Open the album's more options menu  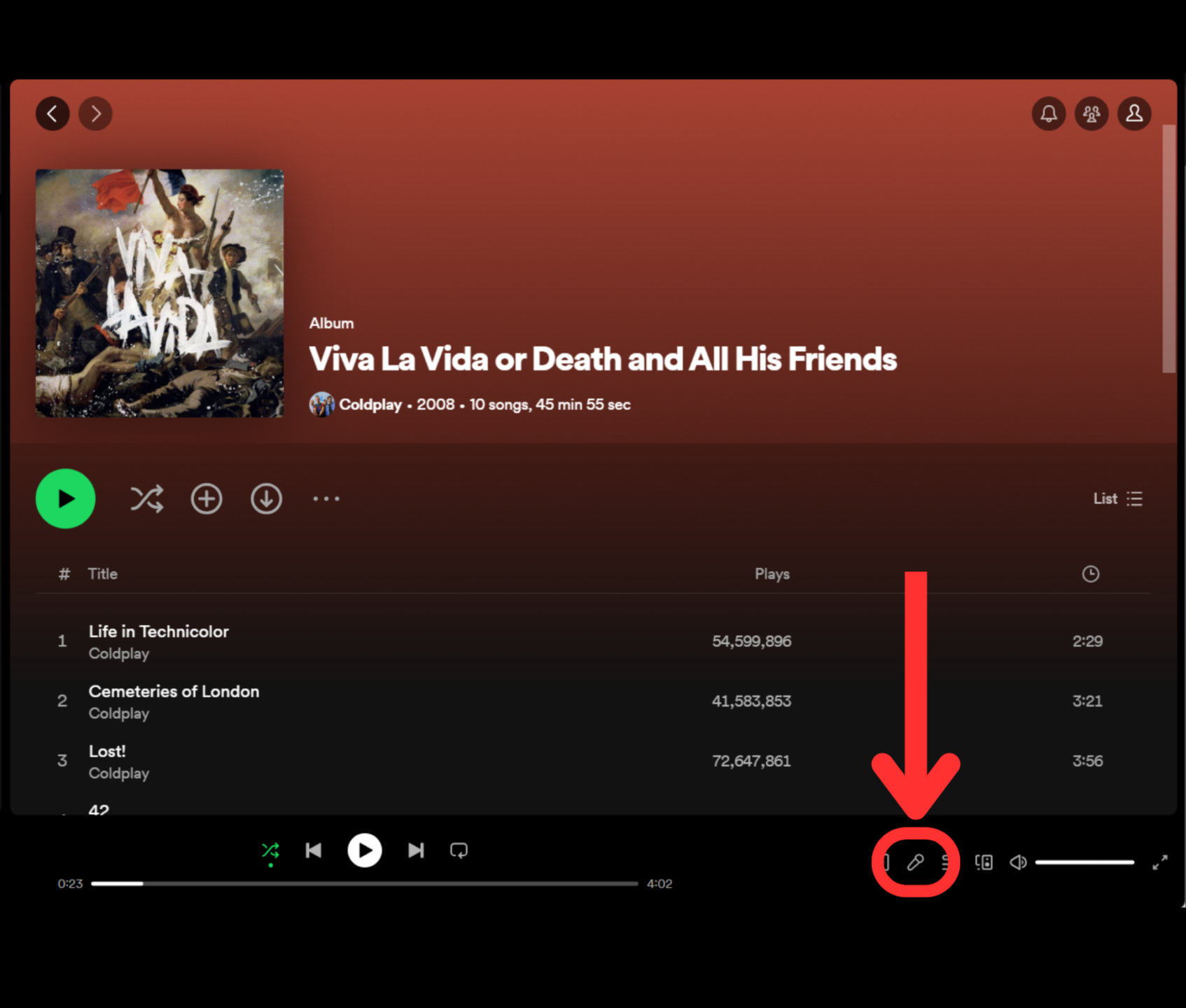click(x=326, y=498)
